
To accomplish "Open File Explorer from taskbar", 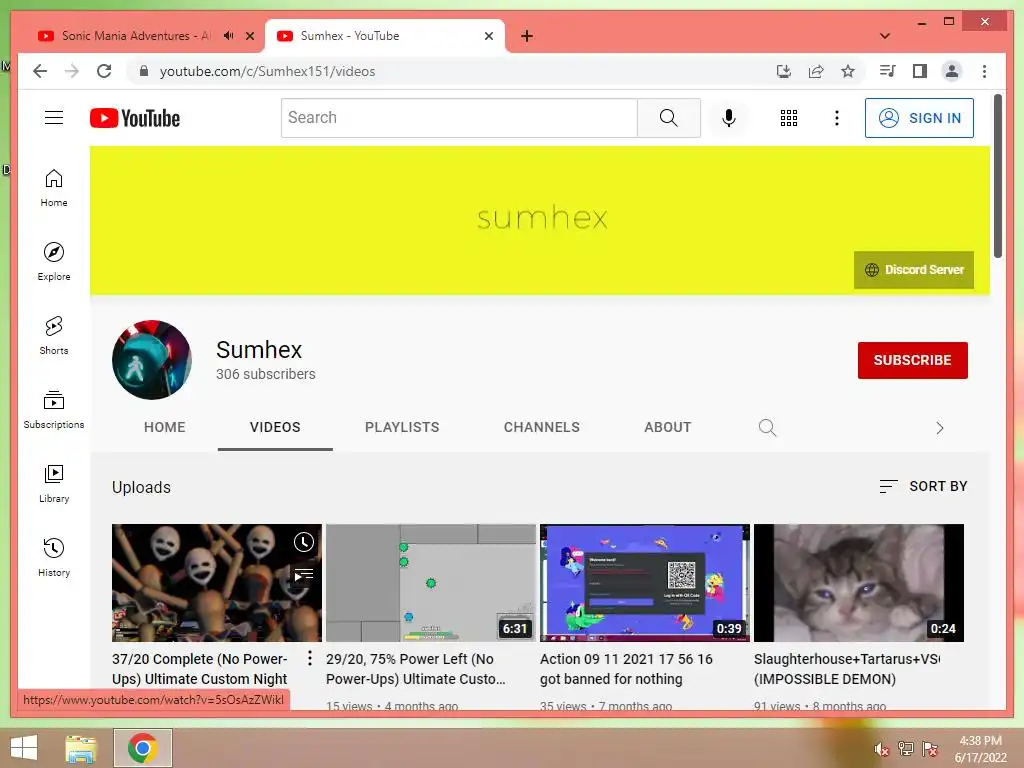I will (81, 748).
